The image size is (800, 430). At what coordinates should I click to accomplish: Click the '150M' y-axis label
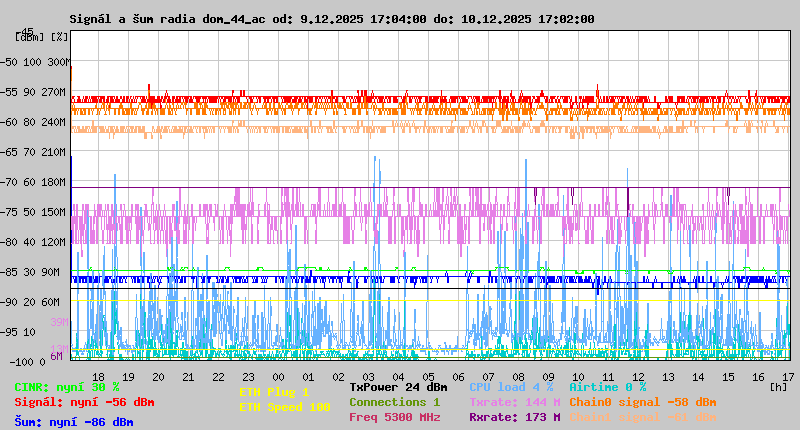tap(53, 212)
